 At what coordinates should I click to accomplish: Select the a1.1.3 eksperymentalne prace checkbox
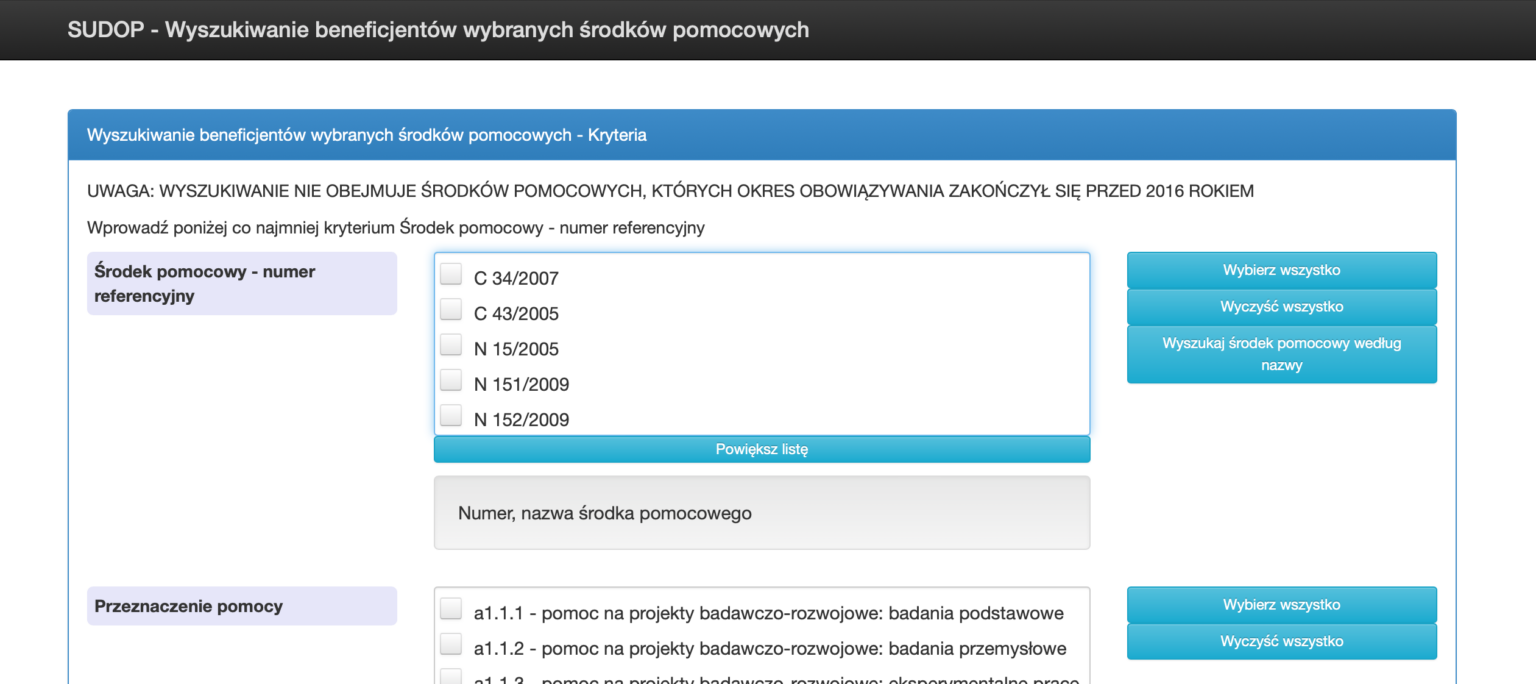coord(451,675)
